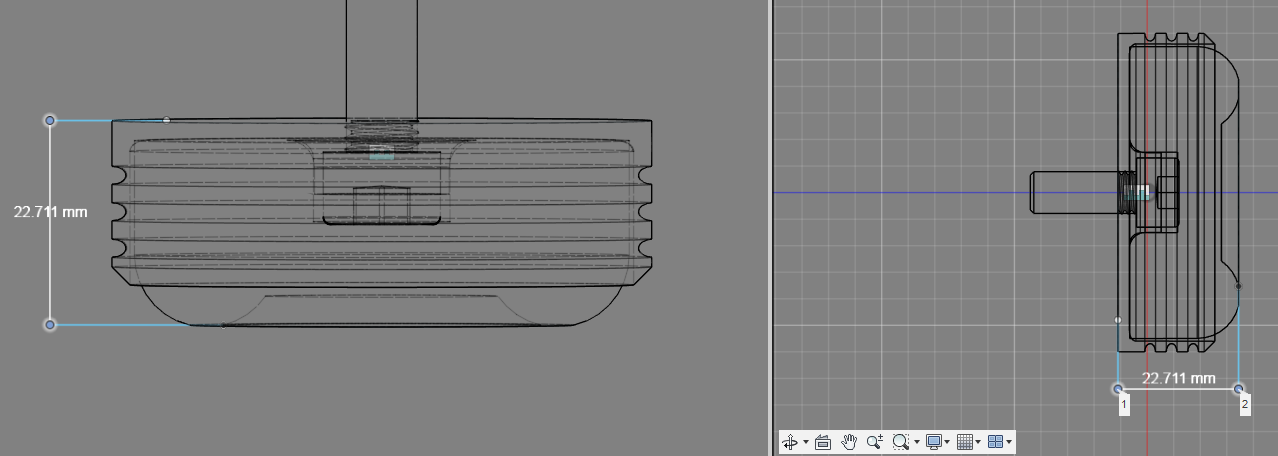
Task: Click the 22.711 mm label in left viewport
Action: [x=51, y=212]
